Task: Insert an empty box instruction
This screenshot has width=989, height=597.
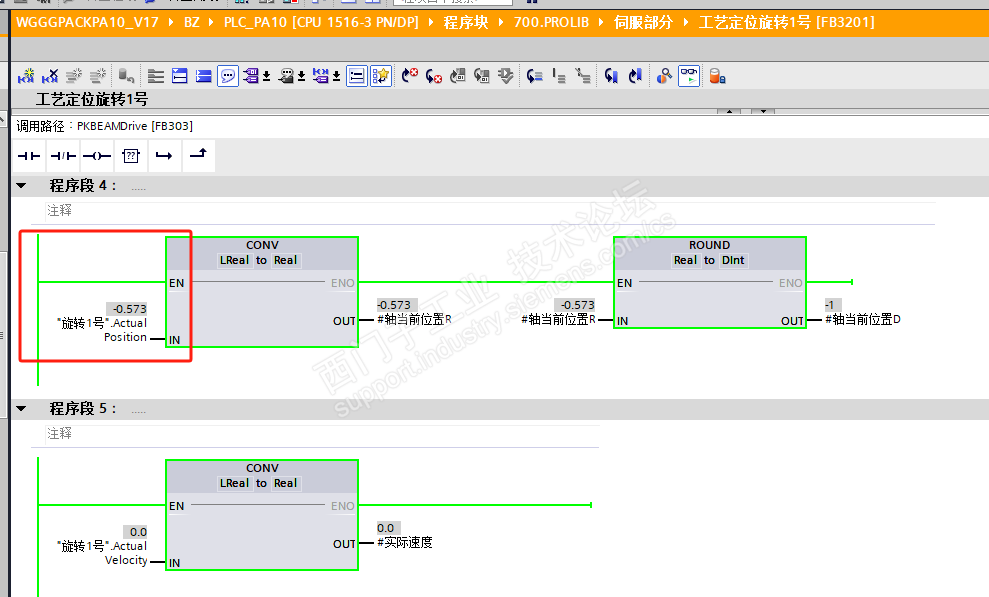Action: 131,156
